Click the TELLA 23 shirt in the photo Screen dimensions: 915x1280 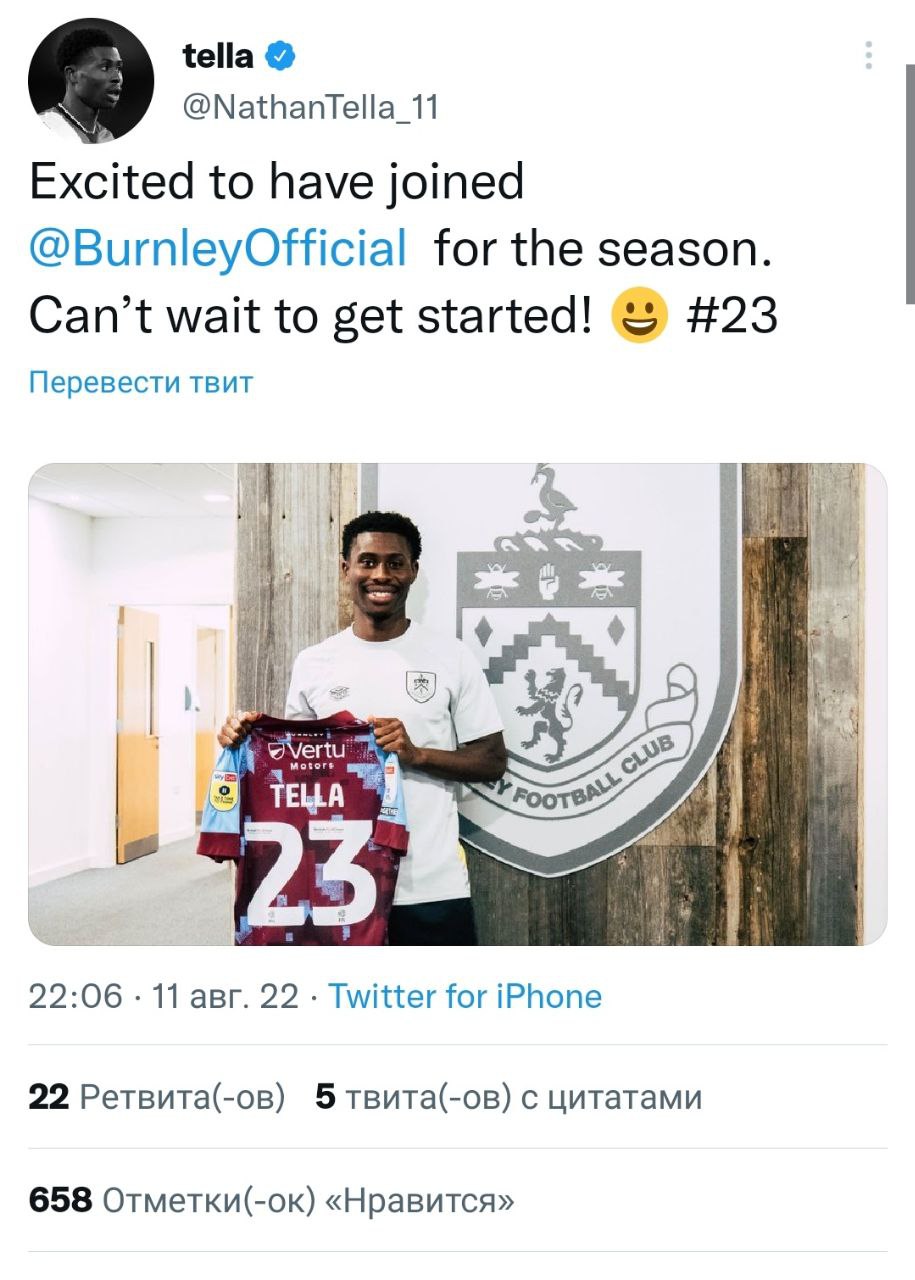tap(305, 830)
